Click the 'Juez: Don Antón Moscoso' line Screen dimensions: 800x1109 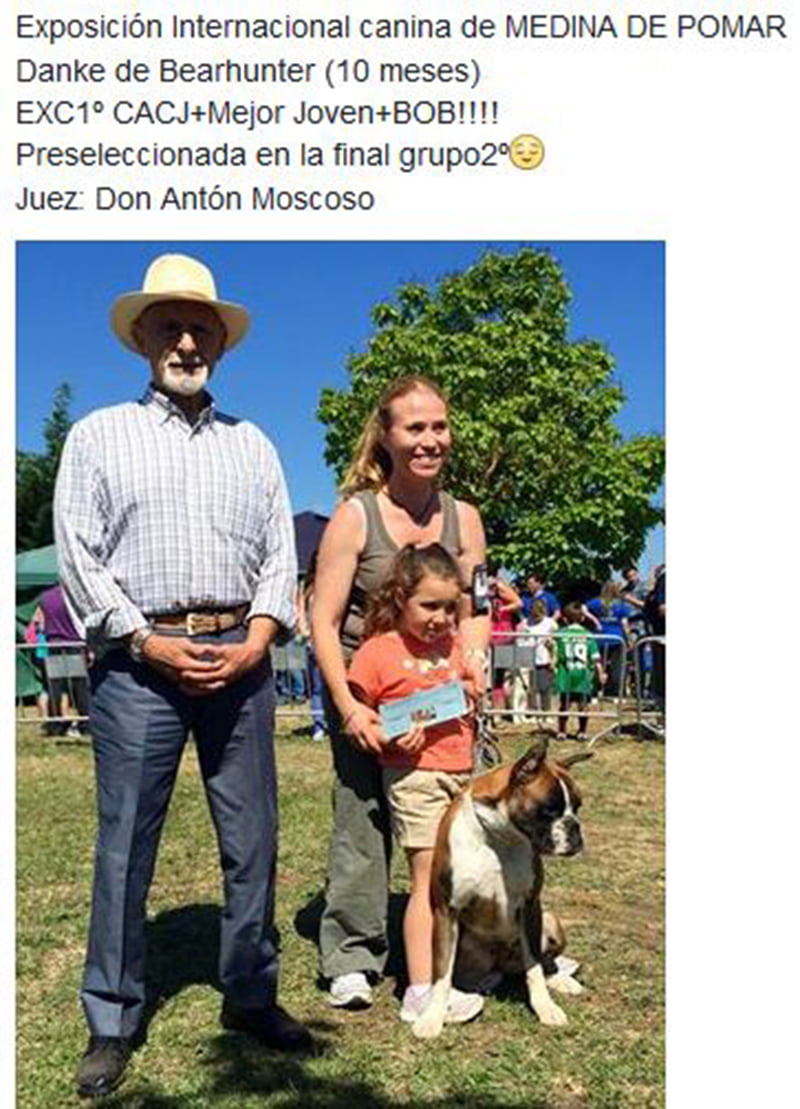point(195,199)
